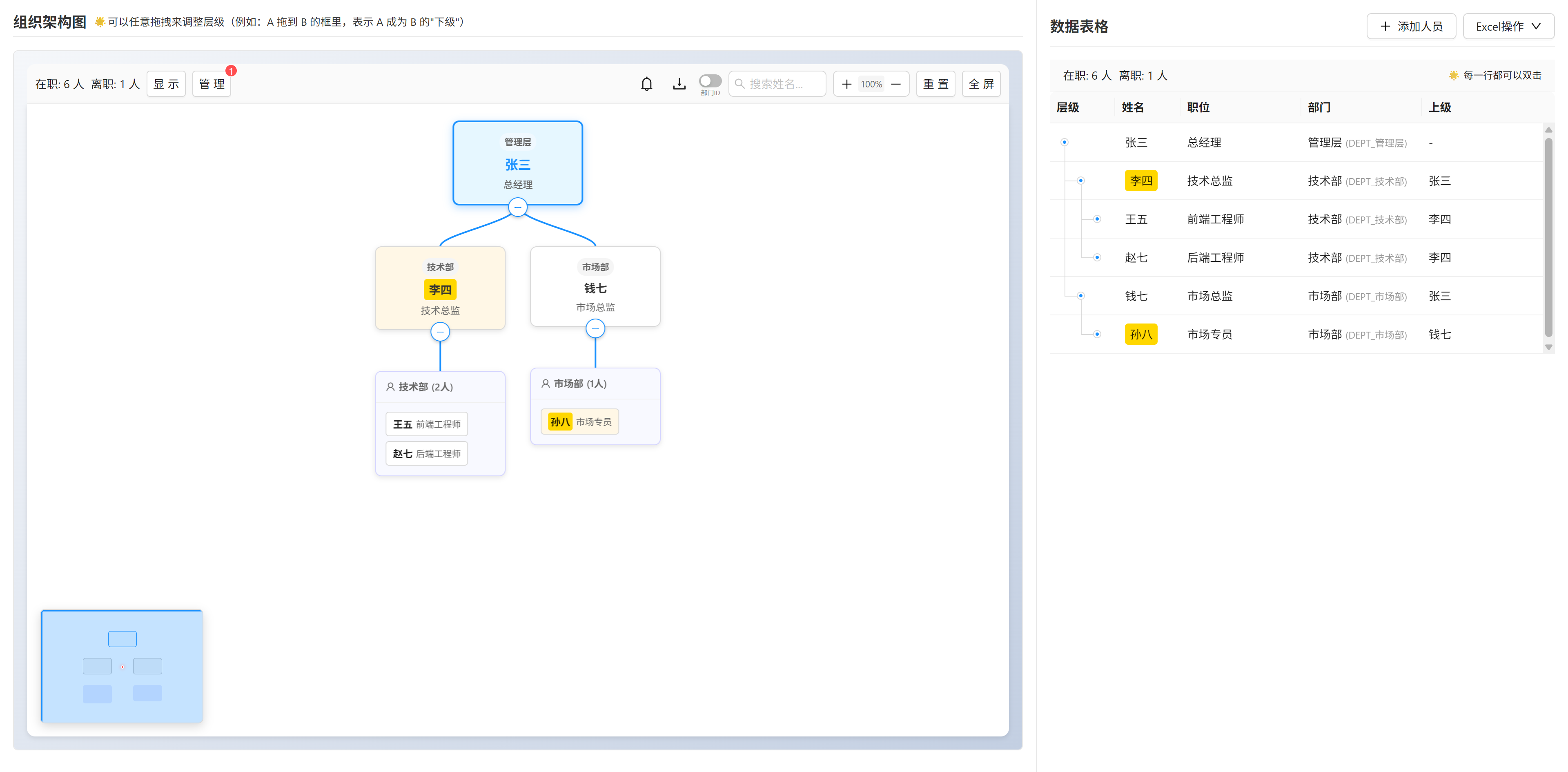Click the 添加人员 button
This screenshot has width=1568, height=772.
click(x=1410, y=26)
